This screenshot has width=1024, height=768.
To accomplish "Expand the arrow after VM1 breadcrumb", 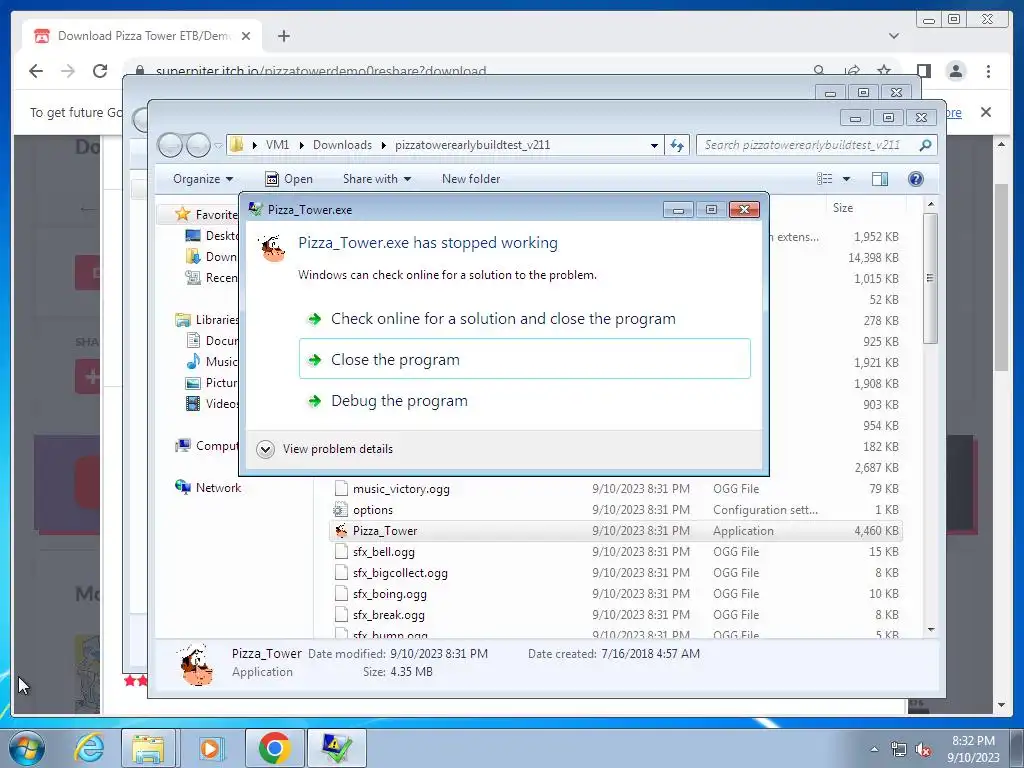I will [x=301, y=145].
